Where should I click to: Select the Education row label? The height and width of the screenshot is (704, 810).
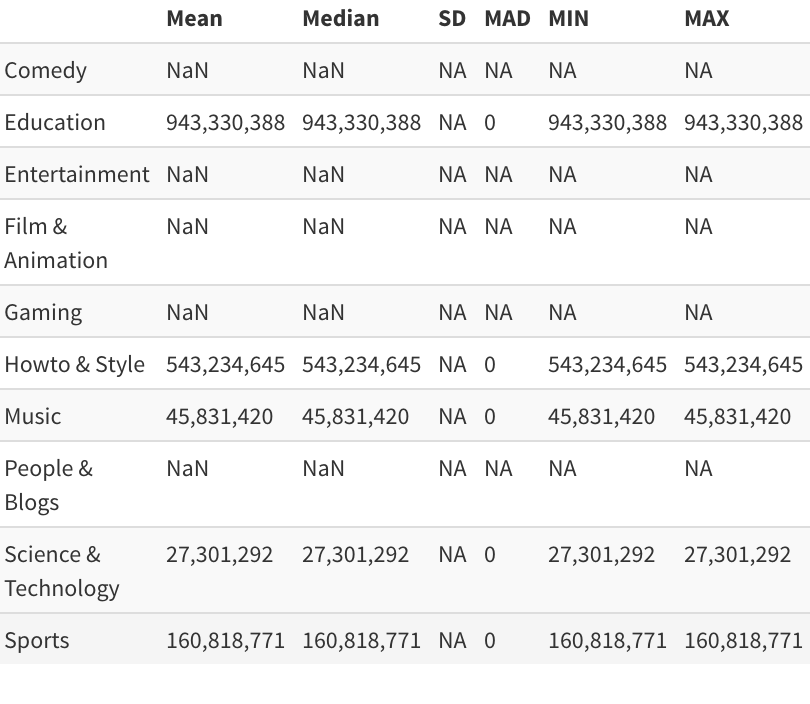(55, 122)
